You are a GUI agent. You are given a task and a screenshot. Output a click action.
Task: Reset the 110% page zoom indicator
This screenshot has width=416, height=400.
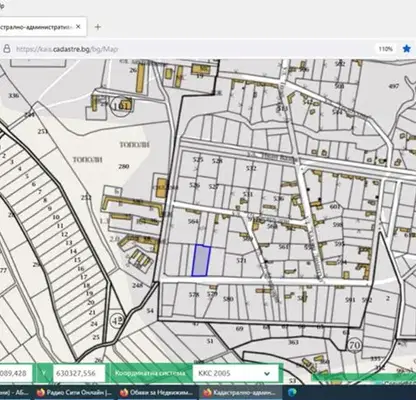pos(385,49)
